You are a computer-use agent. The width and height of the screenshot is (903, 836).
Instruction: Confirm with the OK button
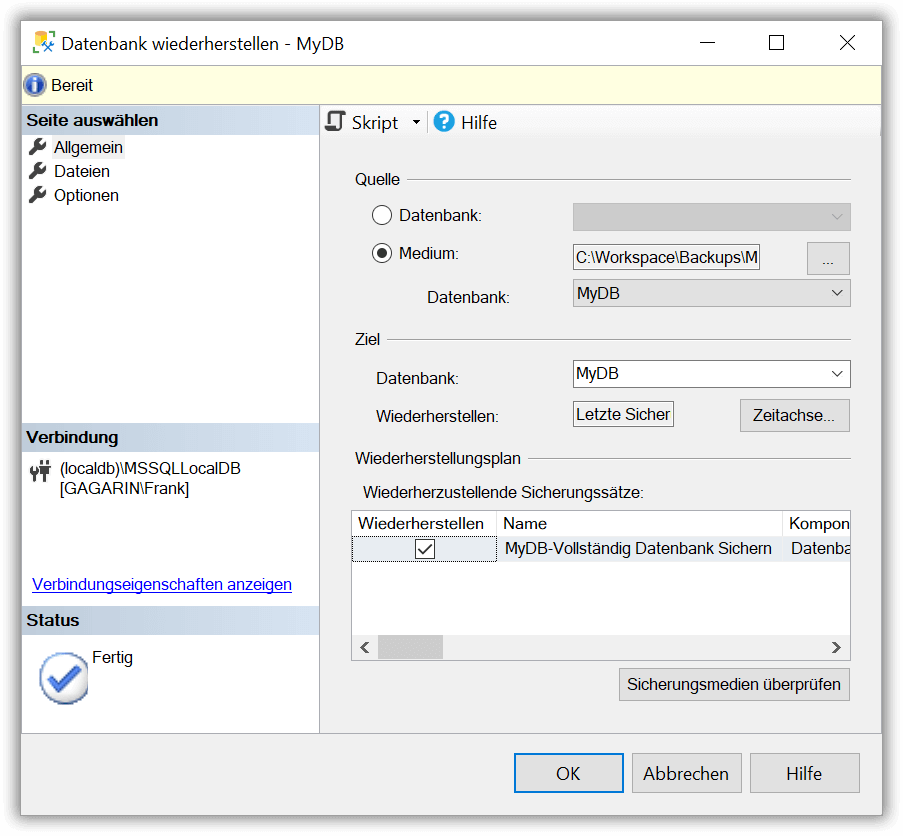pos(568,773)
